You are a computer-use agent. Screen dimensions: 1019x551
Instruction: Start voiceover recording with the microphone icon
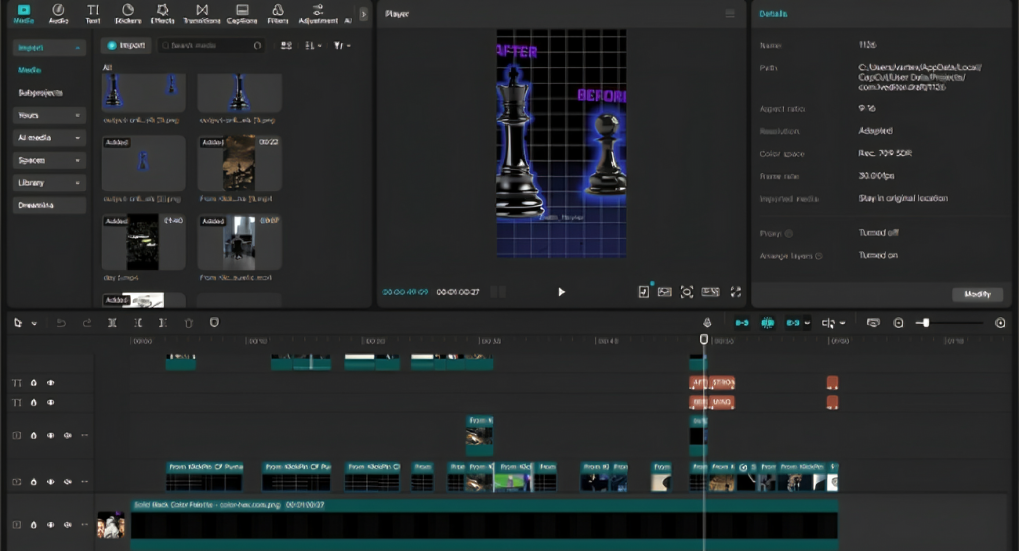pos(707,323)
